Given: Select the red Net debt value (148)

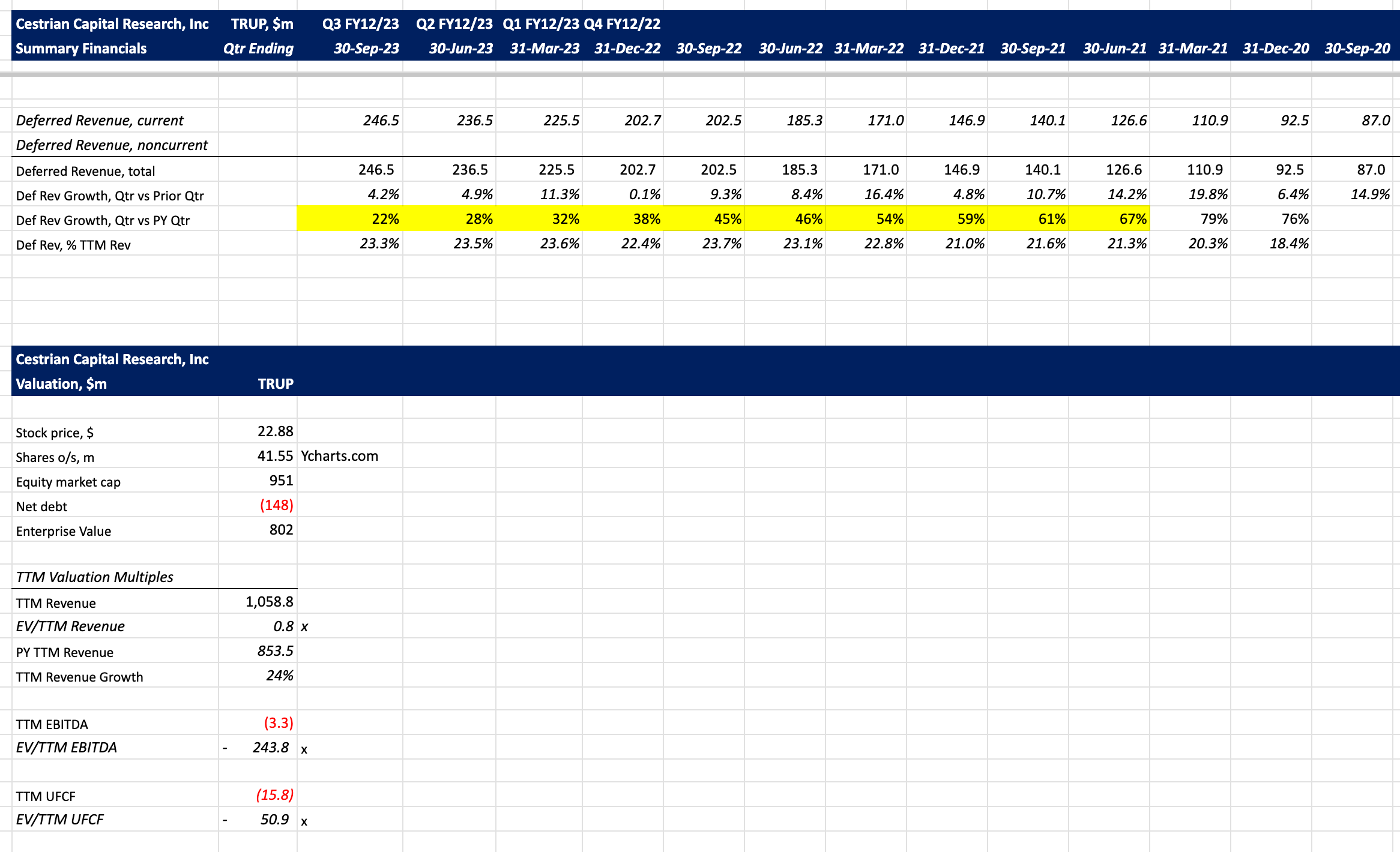Looking at the screenshot, I should coord(276,505).
